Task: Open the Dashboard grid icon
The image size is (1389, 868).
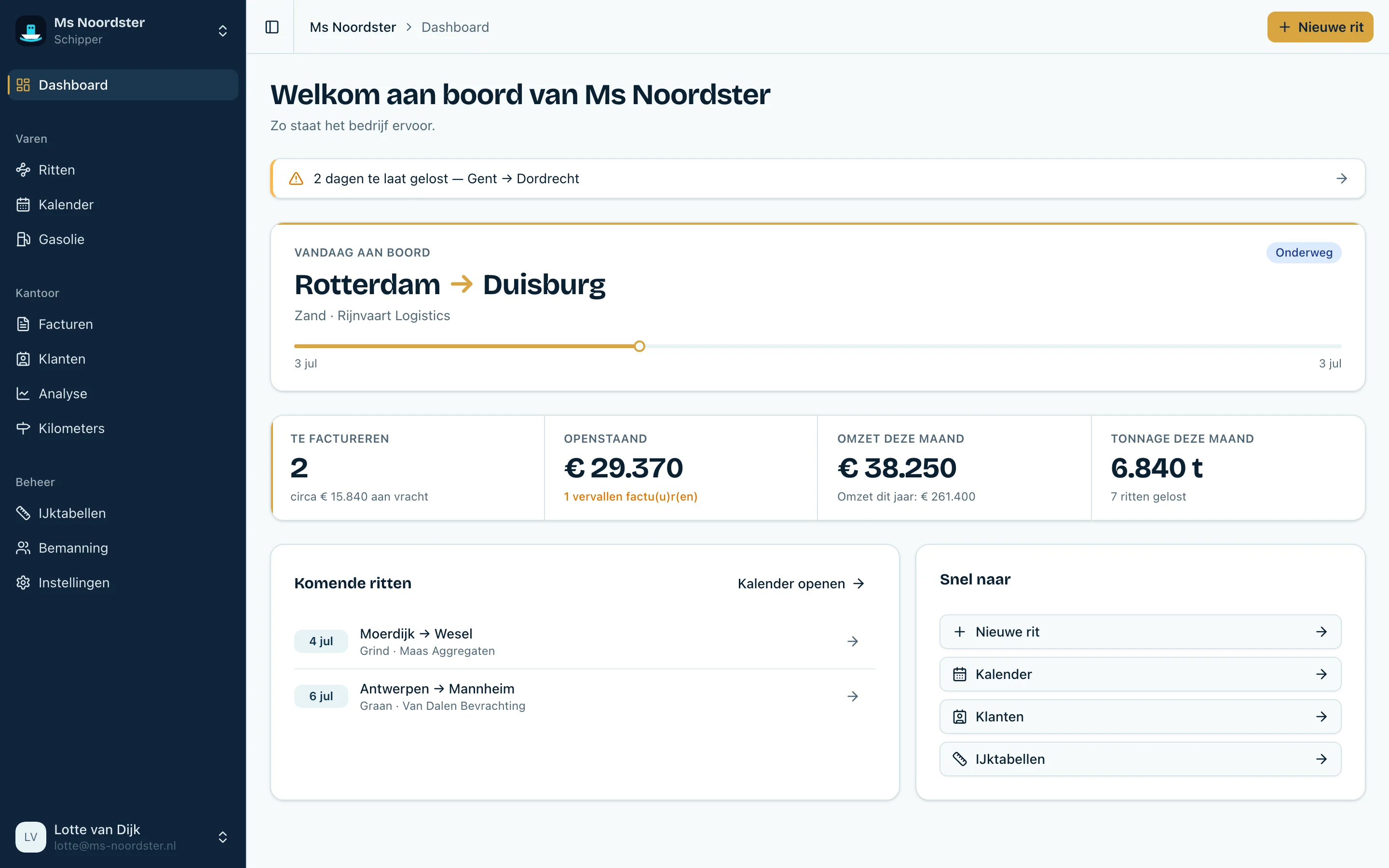Action: 23,85
